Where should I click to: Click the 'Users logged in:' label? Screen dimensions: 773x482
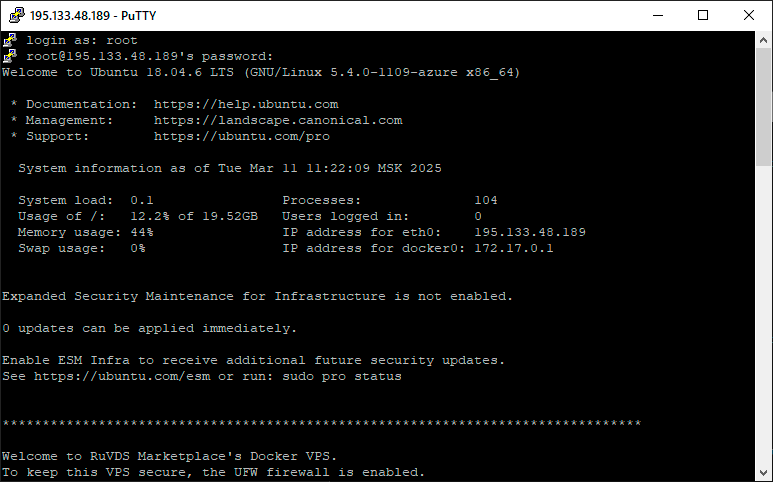tap(346, 216)
